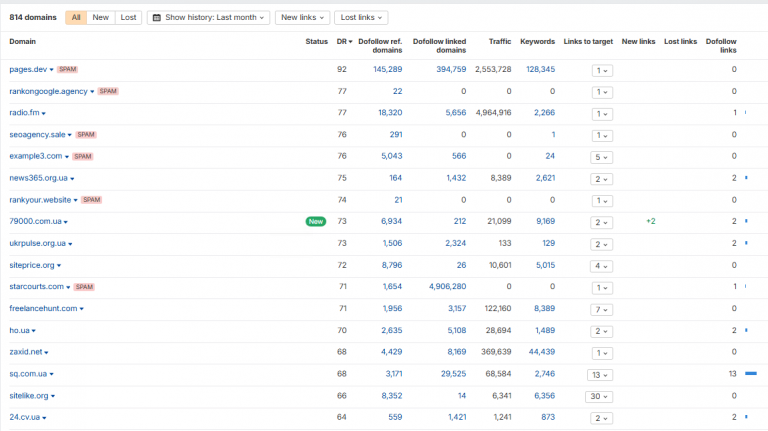Viewport: 768px width, 431px height.
Task: Open the Show history: Last month dropdown
Action: (208, 18)
